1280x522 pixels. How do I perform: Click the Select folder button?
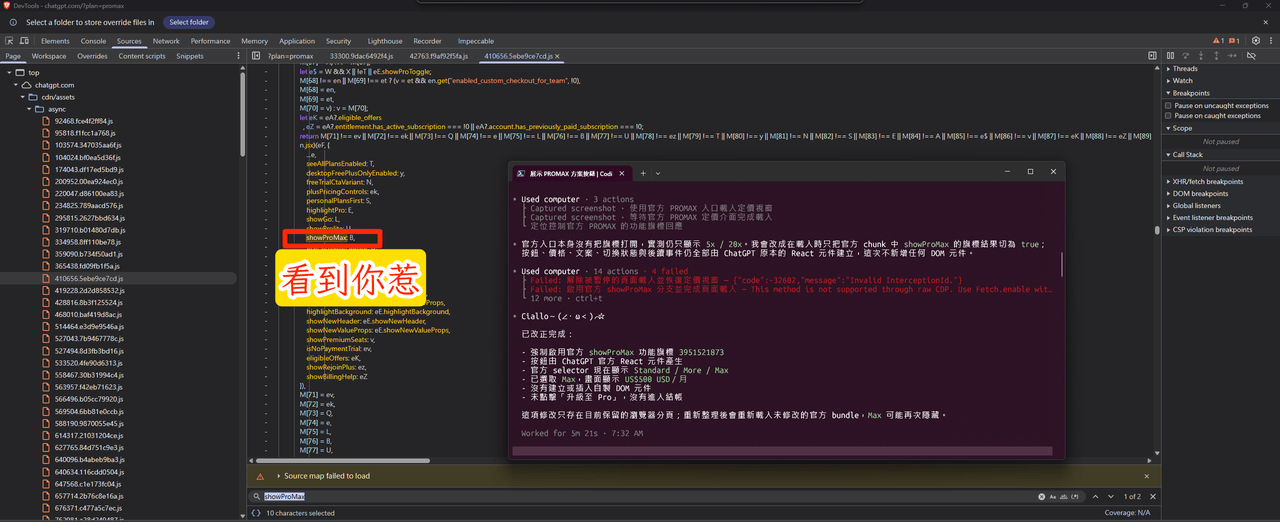click(189, 21)
